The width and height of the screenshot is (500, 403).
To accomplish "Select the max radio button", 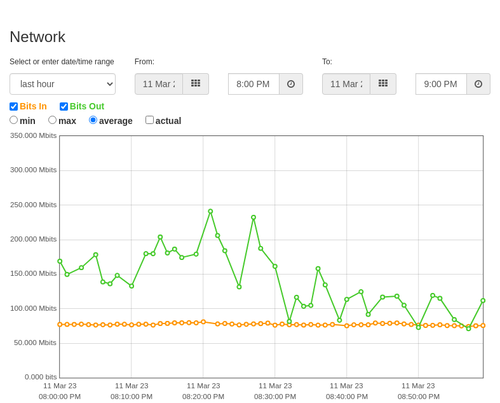I will coord(52,120).
